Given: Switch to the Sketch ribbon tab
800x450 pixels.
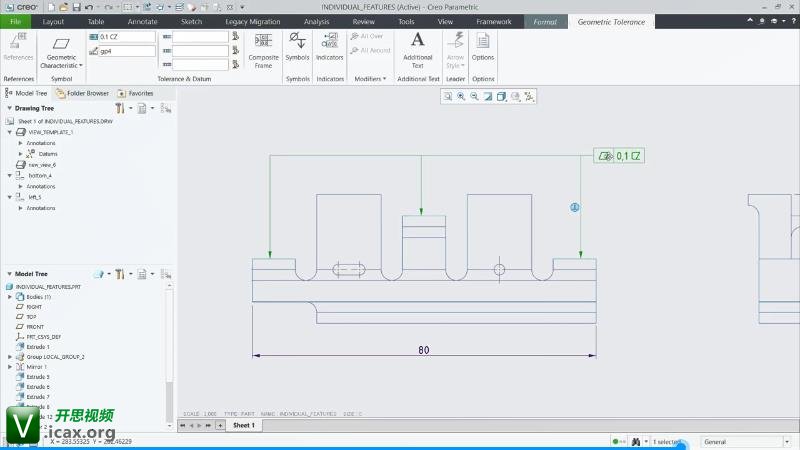Looking at the screenshot, I should click(x=191, y=21).
